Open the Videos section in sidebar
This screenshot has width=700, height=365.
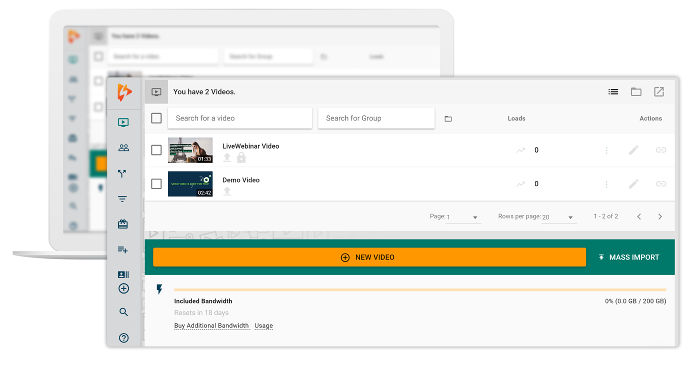[123, 122]
